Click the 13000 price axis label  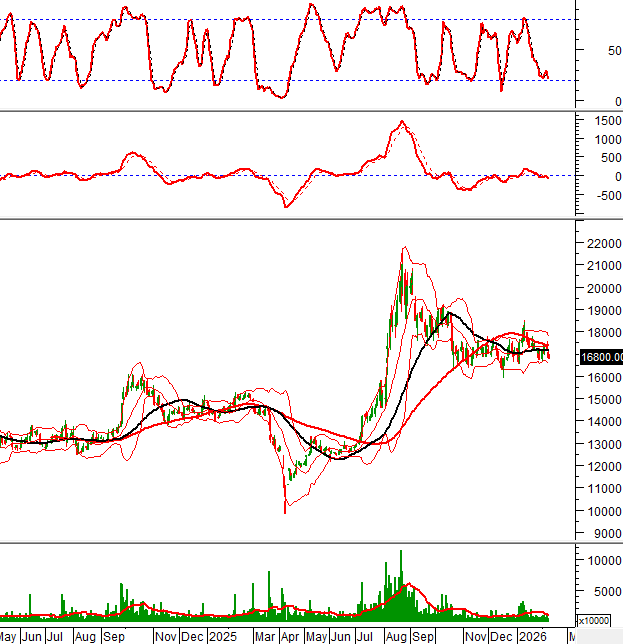[604, 445]
